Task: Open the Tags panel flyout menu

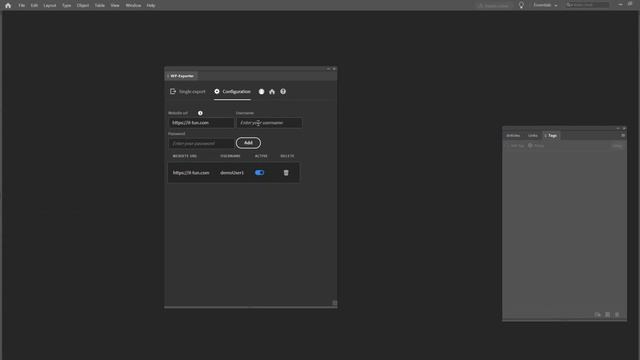Action: (x=623, y=135)
